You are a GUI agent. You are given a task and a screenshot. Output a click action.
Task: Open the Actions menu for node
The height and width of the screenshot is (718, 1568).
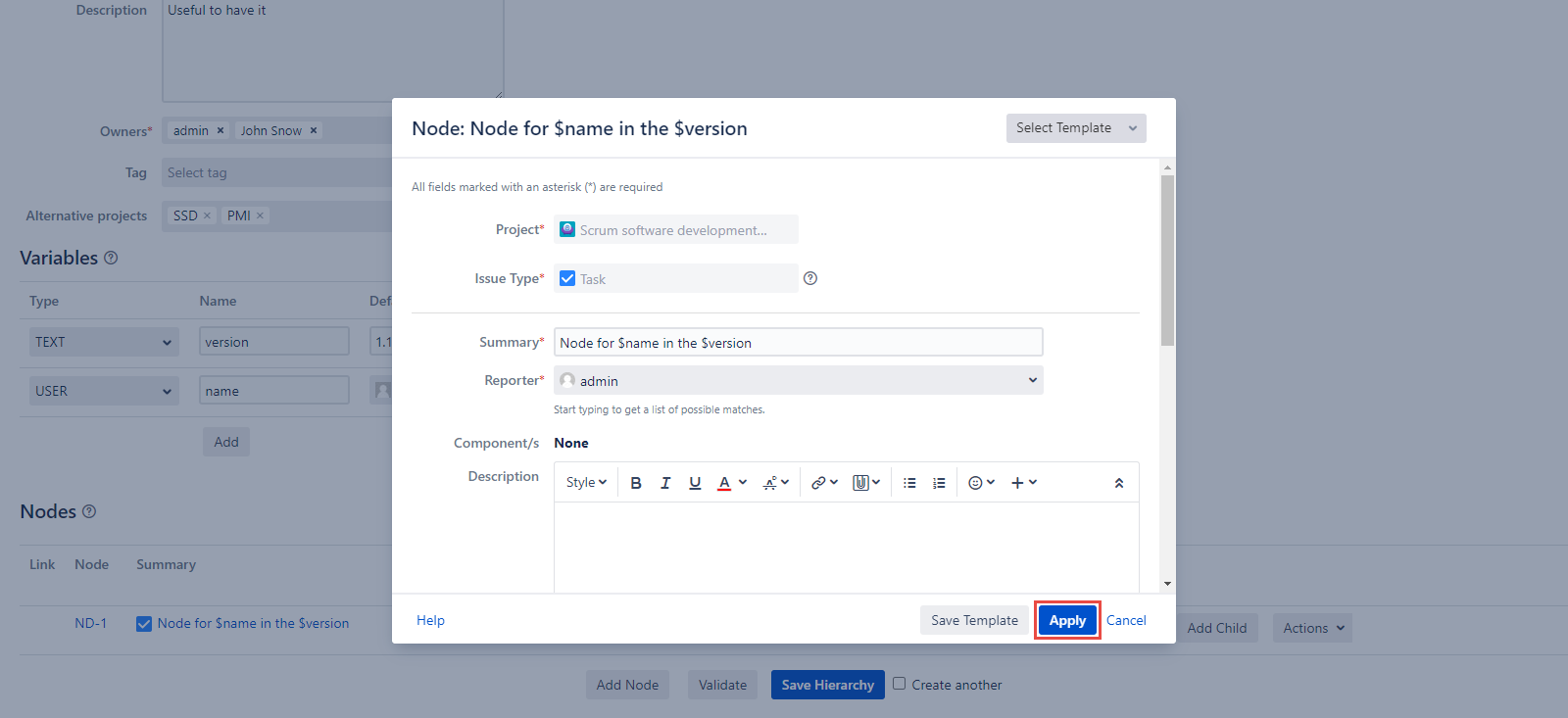click(1311, 628)
